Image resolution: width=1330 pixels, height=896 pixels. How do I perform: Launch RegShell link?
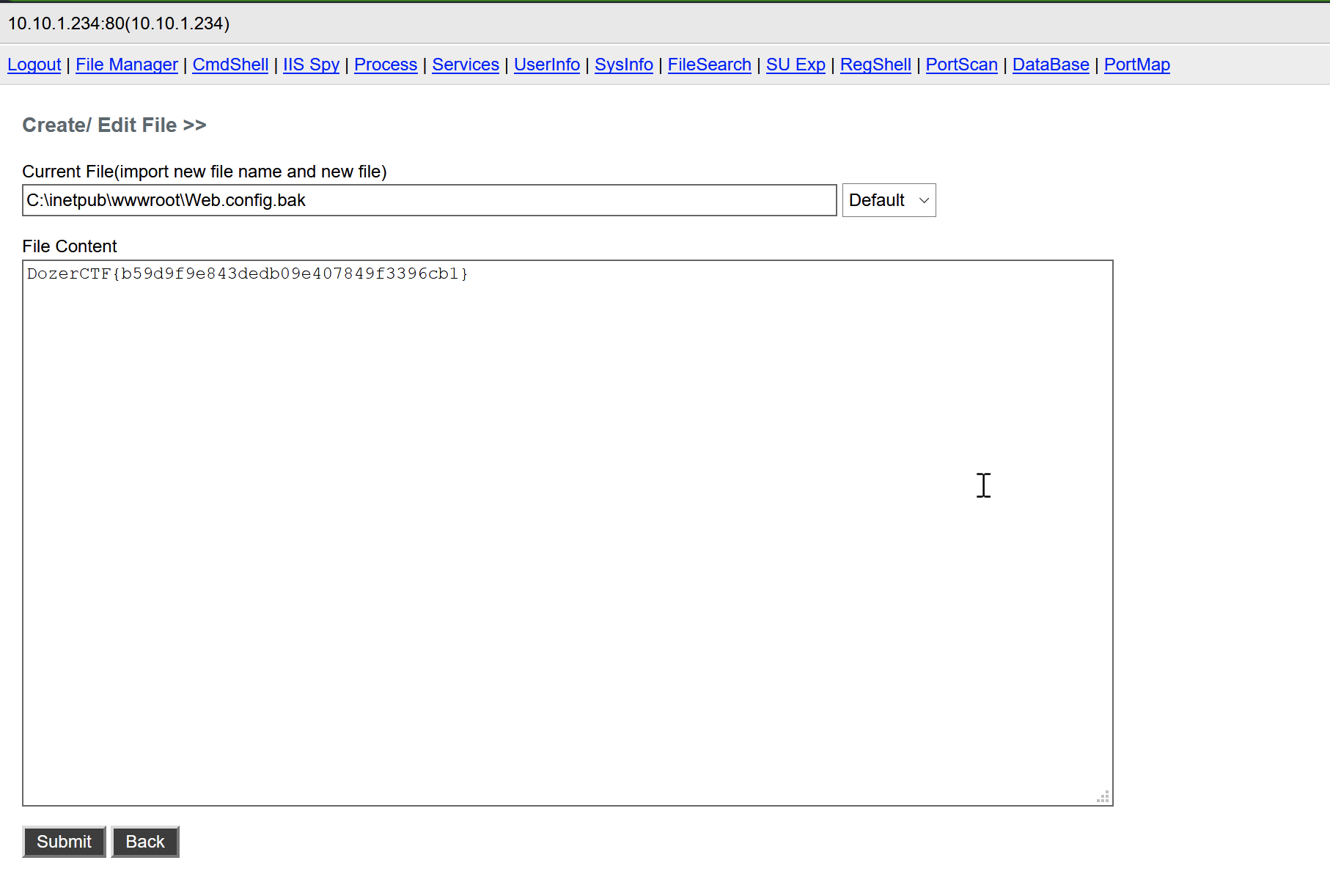pyautogui.click(x=875, y=65)
